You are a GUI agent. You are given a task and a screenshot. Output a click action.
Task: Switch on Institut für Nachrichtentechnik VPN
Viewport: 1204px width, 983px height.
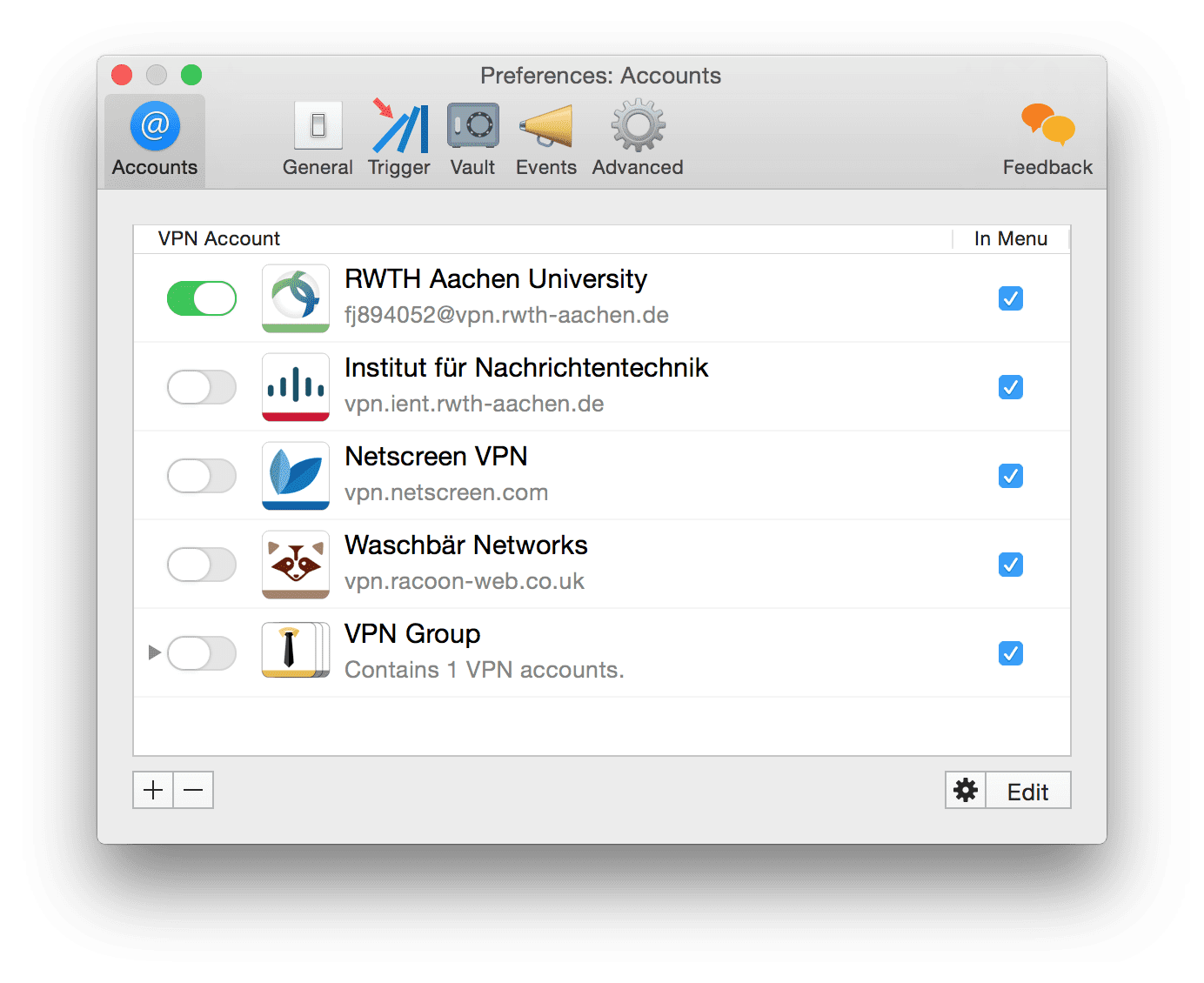pyautogui.click(x=202, y=387)
